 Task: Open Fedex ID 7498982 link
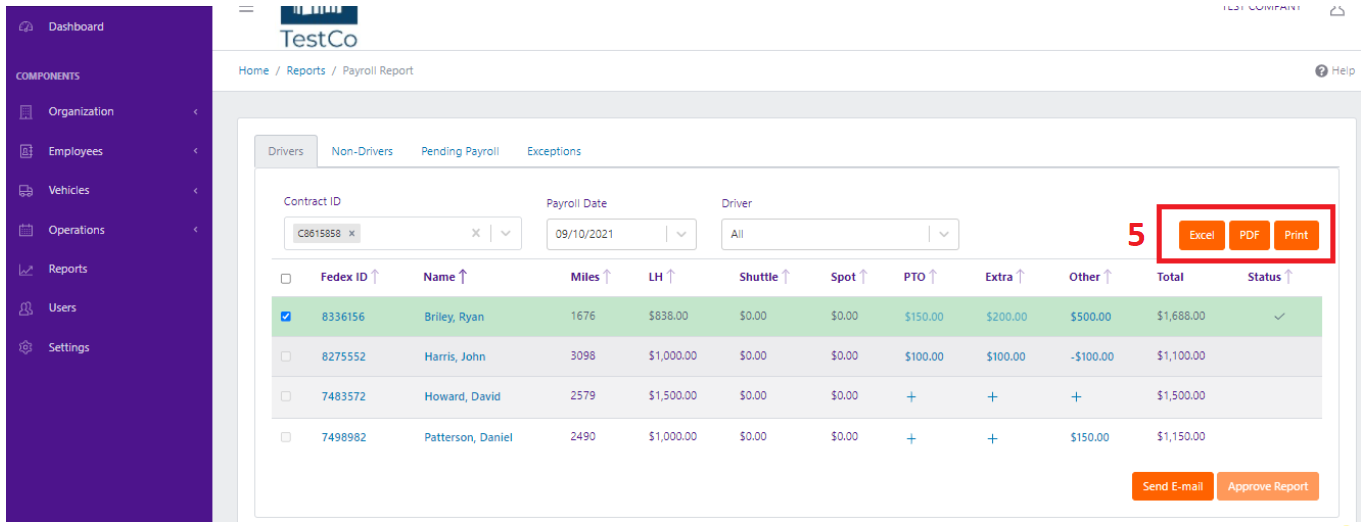343,438
